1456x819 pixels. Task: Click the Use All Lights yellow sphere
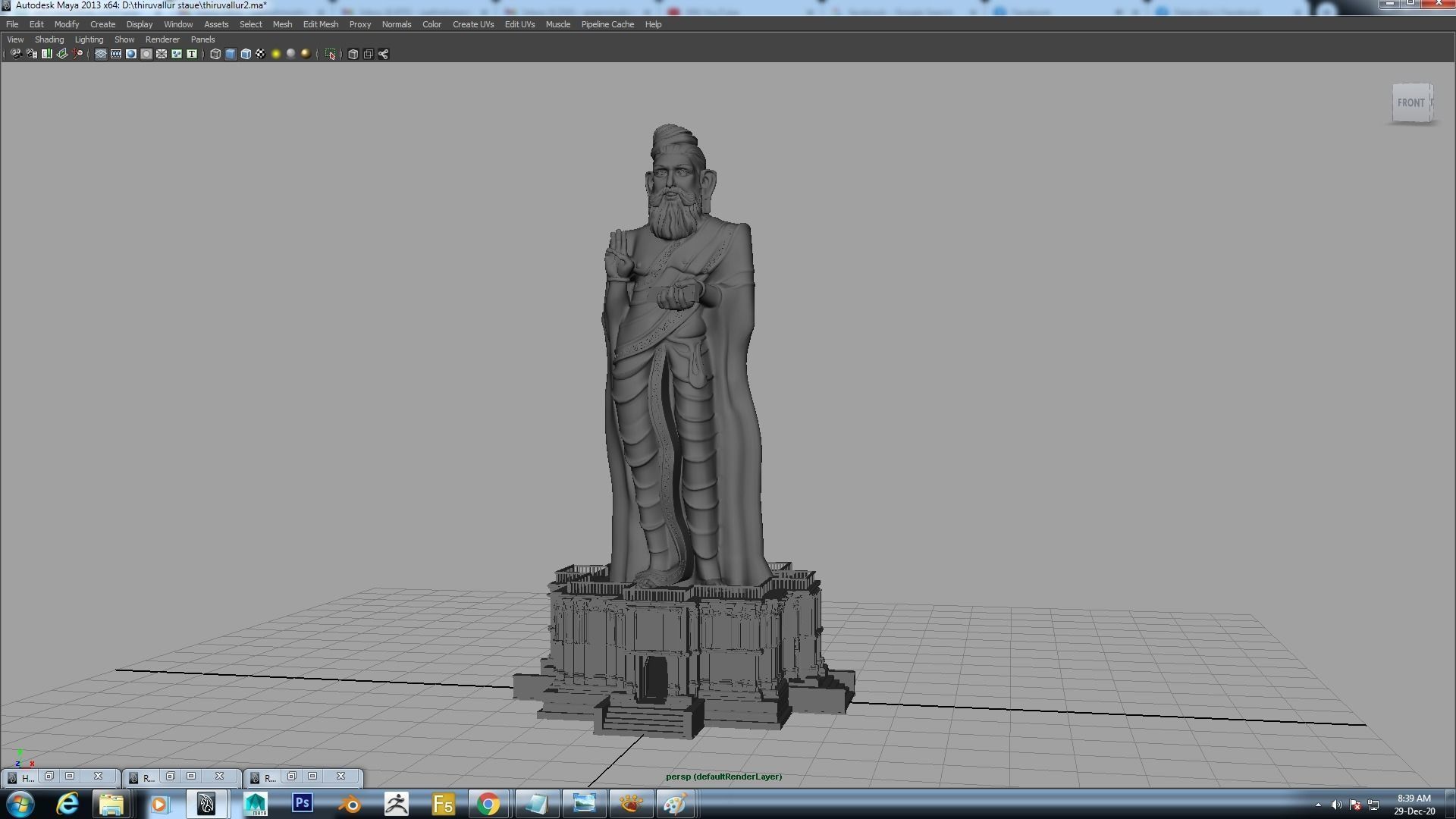point(276,54)
